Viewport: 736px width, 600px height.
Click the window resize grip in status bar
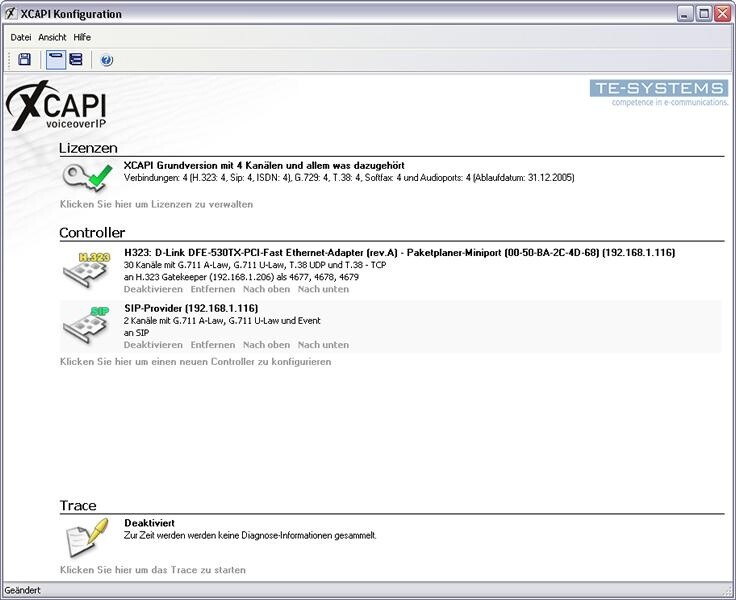coord(728,591)
